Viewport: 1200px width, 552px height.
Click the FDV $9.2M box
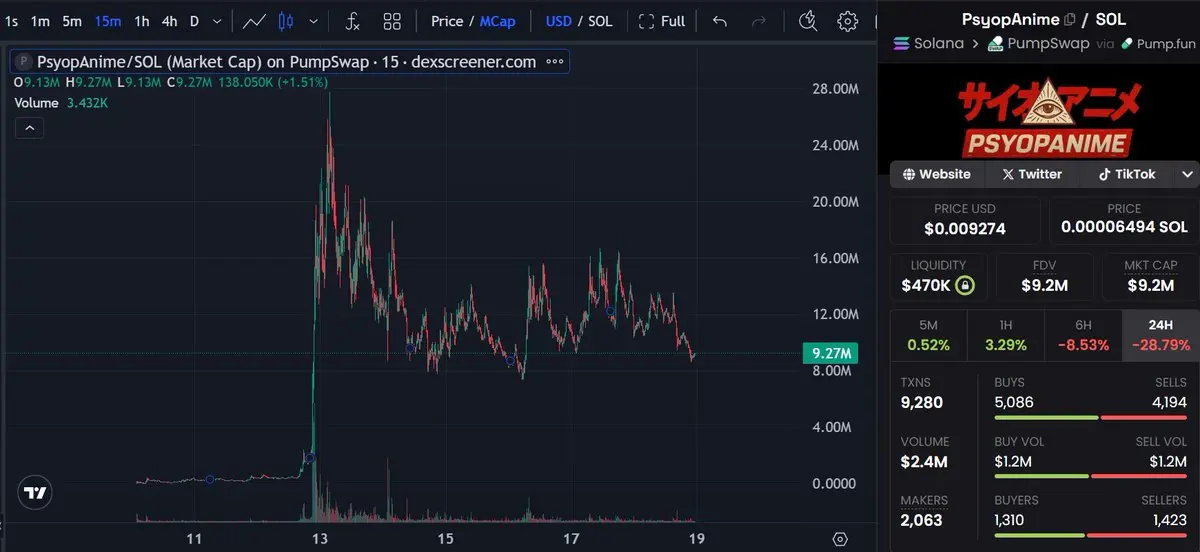1046,276
